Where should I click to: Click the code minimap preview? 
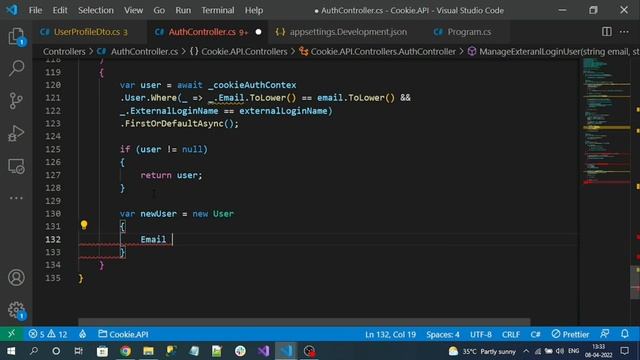pos(606,122)
